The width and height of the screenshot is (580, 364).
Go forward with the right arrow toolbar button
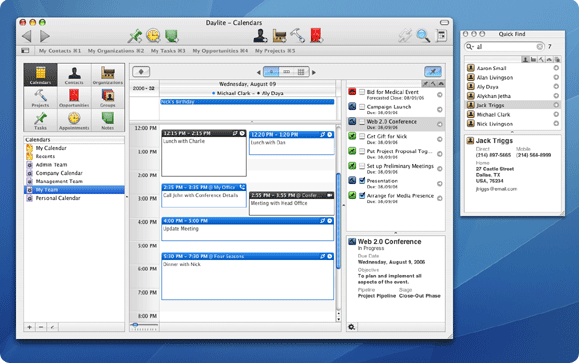pos(45,36)
